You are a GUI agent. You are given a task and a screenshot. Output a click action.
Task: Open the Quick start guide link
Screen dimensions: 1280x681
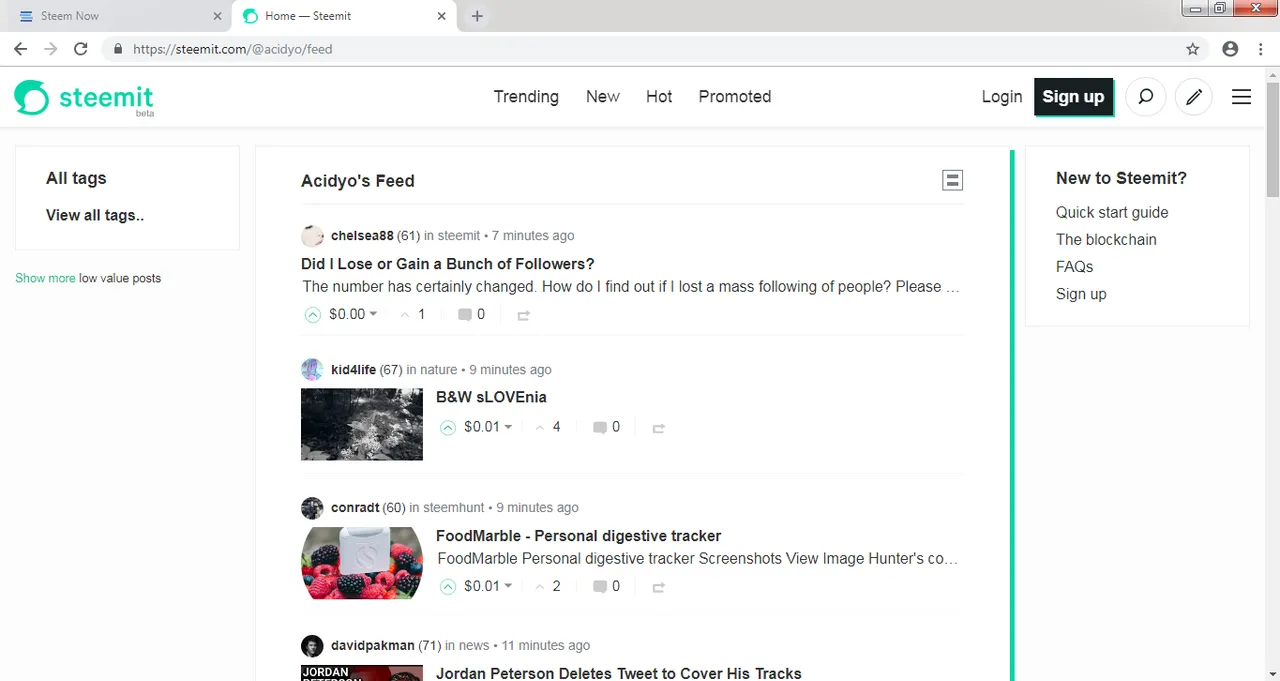(1112, 212)
